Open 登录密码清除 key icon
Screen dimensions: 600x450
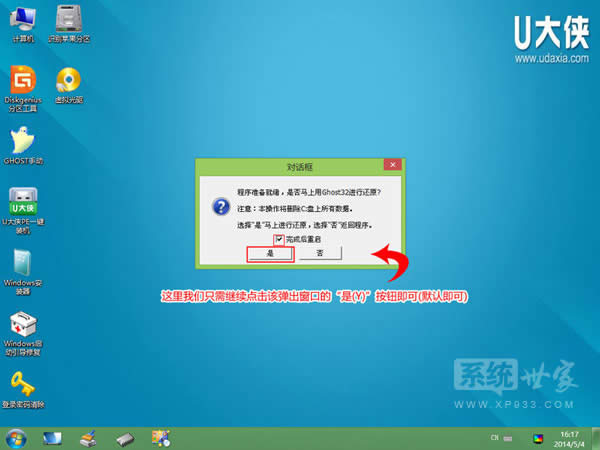pyautogui.click(x=22, y=386)
